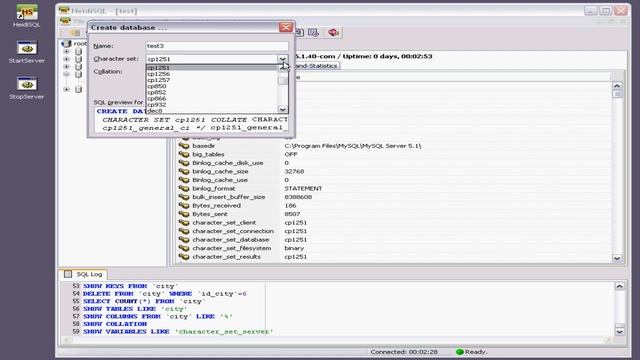Image resolution: width=640 pixels, height=360 pixels.
Task: Click SQL Log scrollbar up arrow
Action: [620, 286]
